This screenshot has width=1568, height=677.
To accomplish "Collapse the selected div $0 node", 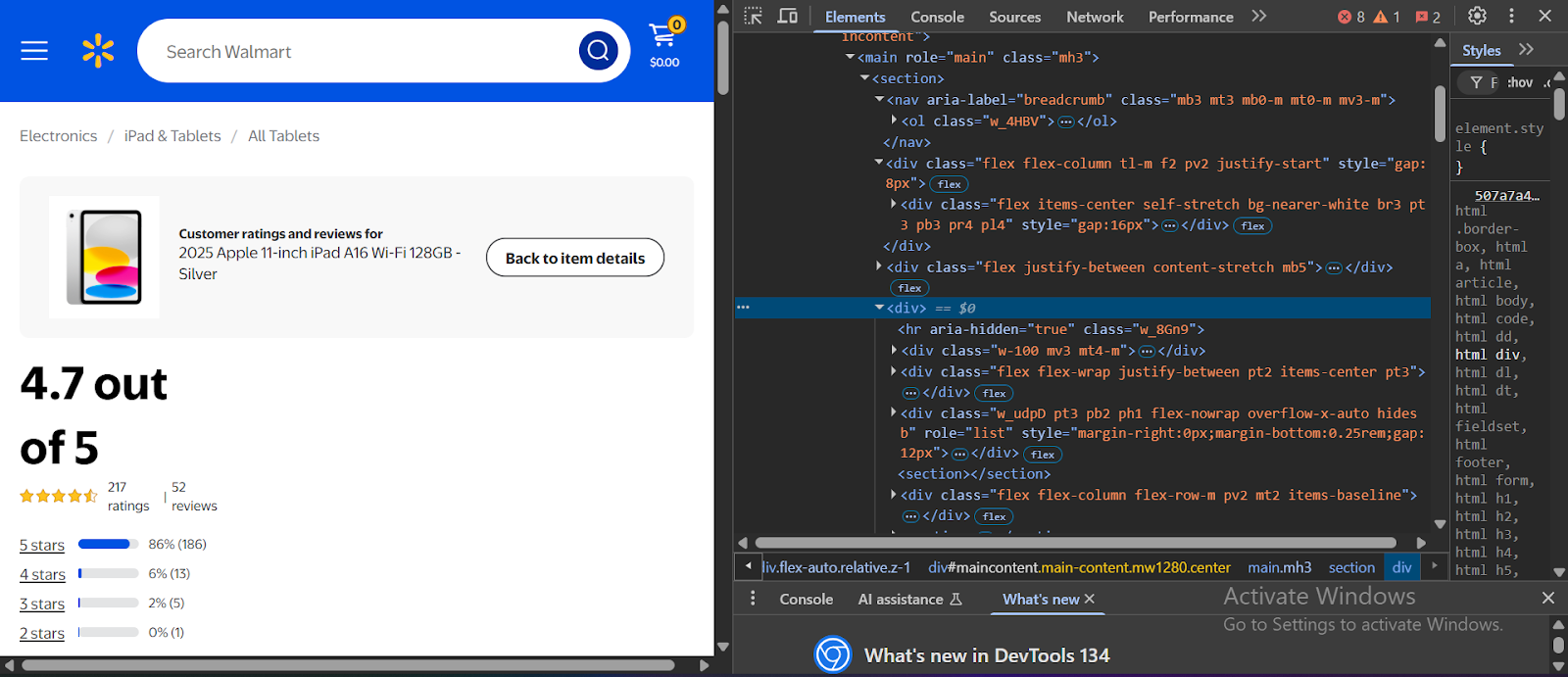I will click(879, 308).
